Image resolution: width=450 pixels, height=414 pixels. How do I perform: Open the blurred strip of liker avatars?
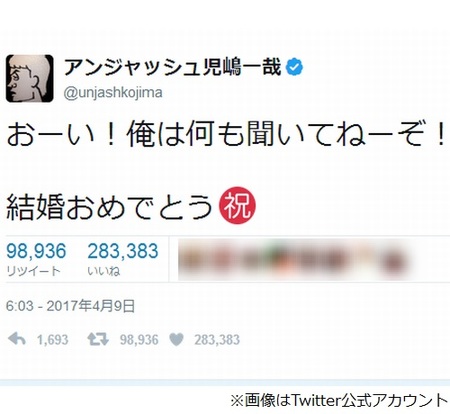coord(293,260)
